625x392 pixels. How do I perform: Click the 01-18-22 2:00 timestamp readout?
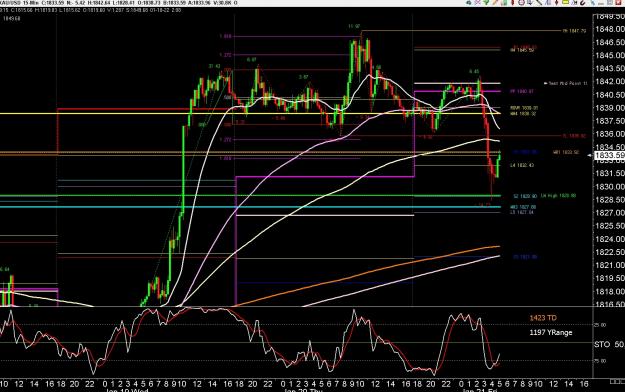(165, 10)
